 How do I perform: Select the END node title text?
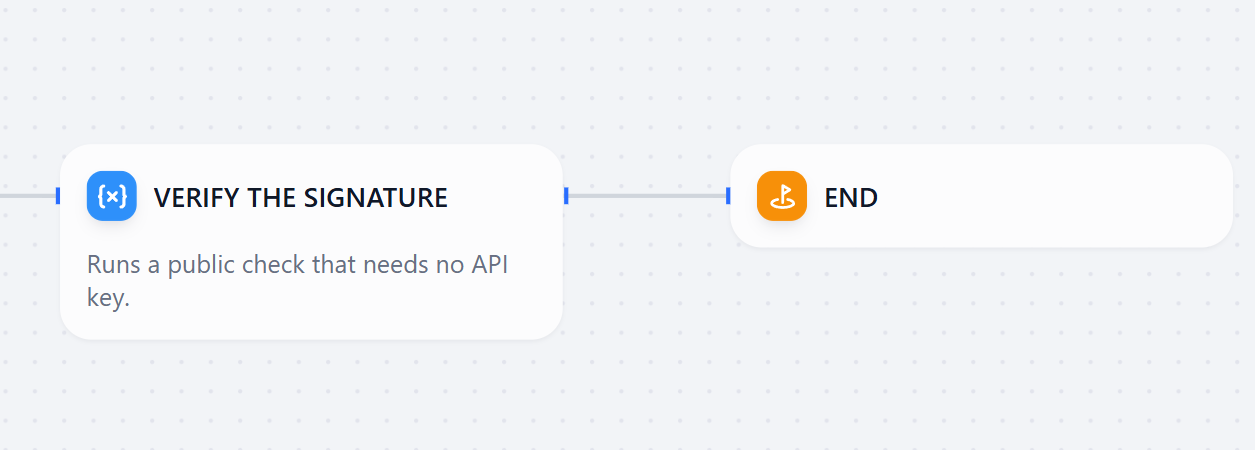pos(851,198)
